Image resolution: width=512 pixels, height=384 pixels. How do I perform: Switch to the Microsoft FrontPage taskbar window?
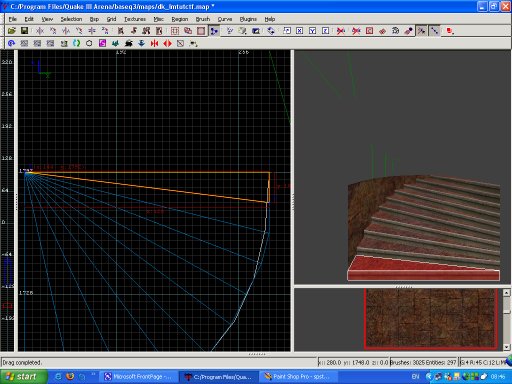coord(138,377)
